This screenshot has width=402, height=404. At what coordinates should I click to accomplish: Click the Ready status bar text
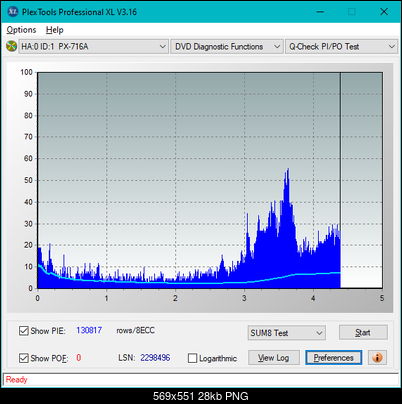[x=16, y=380]
